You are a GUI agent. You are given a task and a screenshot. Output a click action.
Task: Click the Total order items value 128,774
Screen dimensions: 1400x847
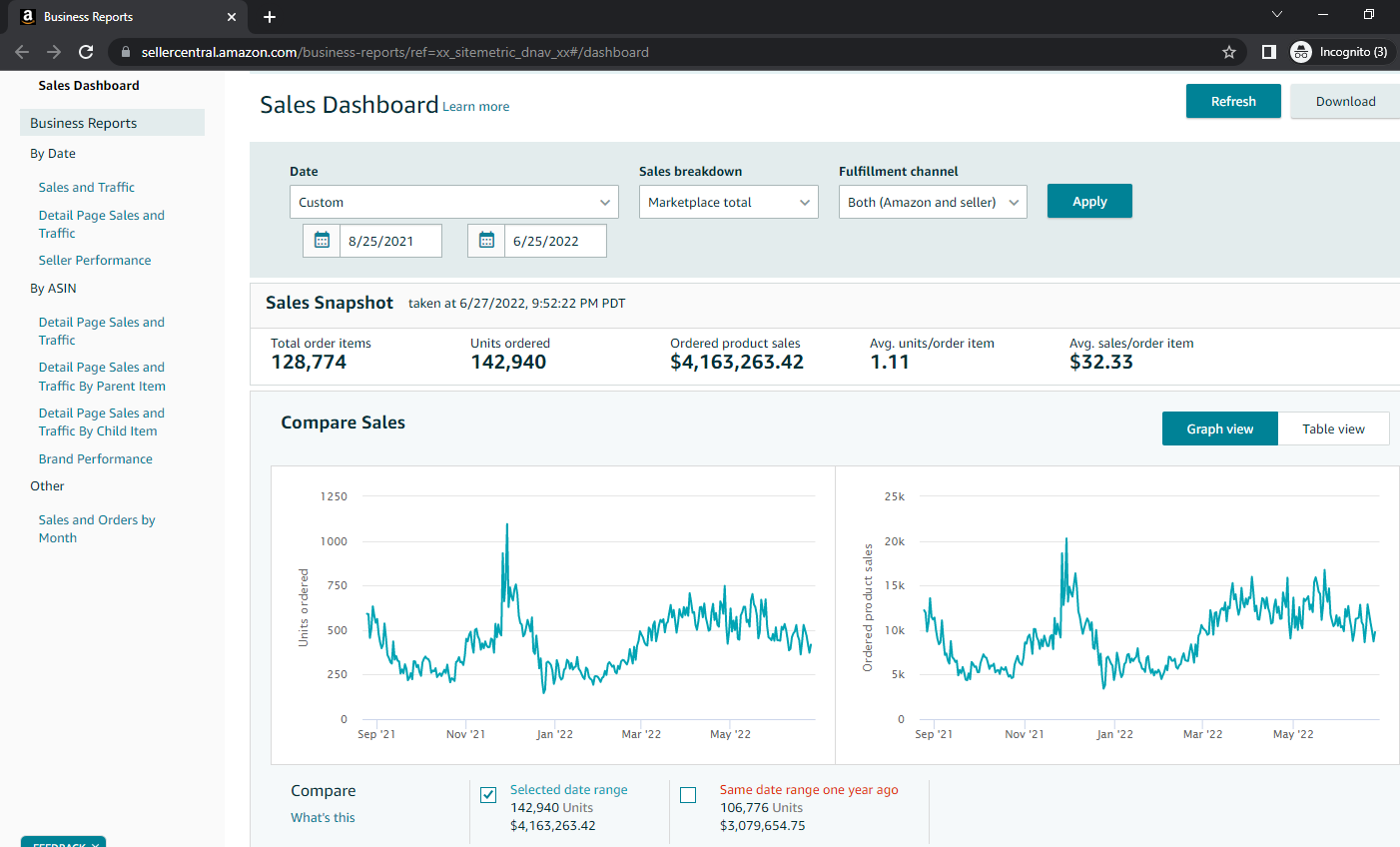pos(309,363)
